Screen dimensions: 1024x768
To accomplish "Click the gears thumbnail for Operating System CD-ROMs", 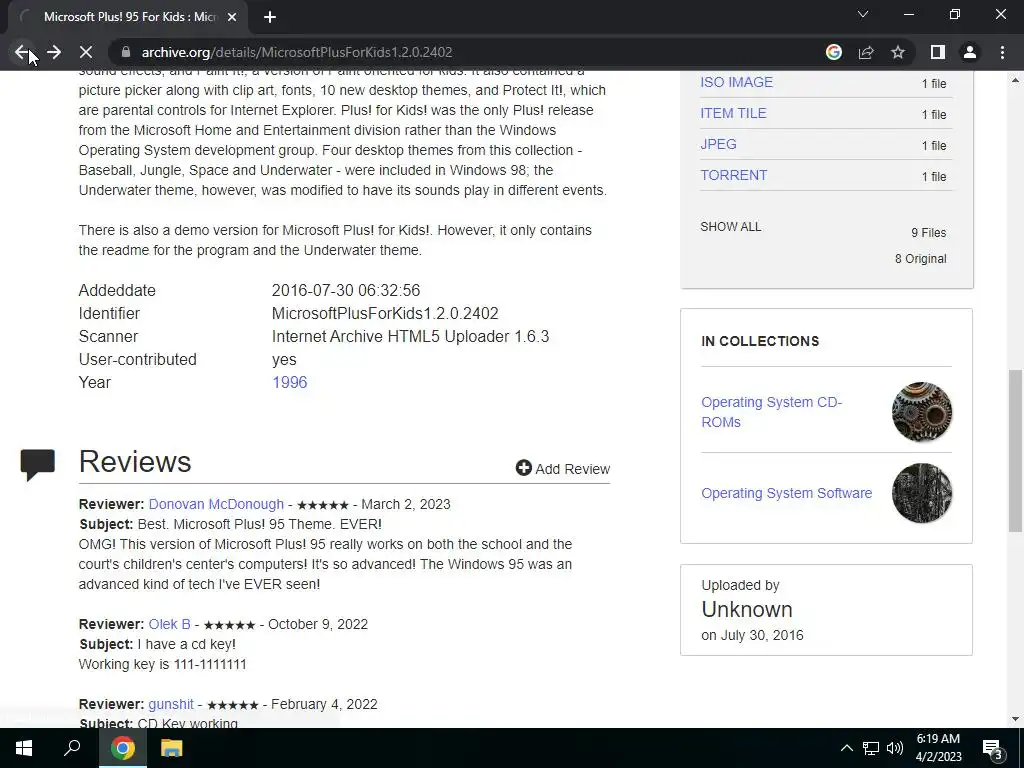I will click(921, 412).
